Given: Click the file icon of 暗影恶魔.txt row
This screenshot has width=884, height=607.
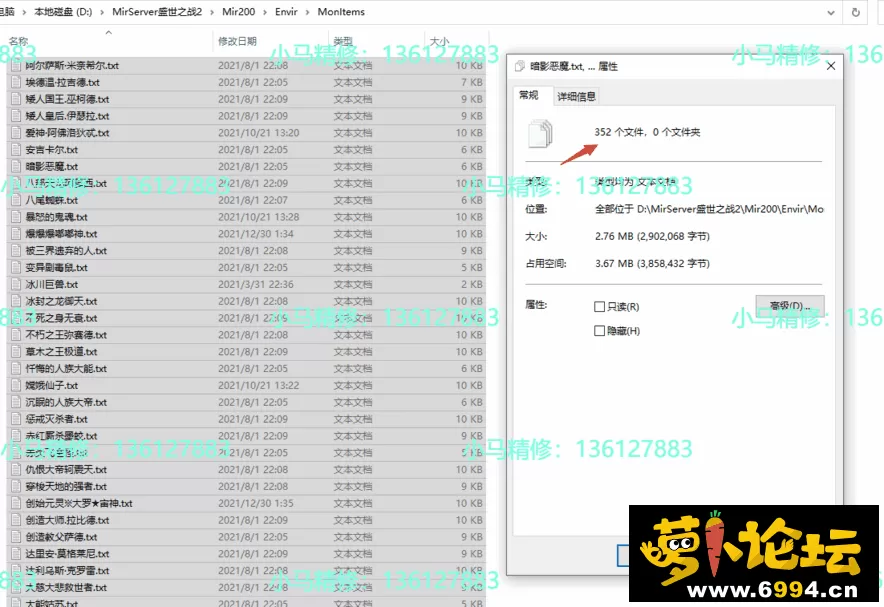Looking at the screenshot, I should (16, 167).
